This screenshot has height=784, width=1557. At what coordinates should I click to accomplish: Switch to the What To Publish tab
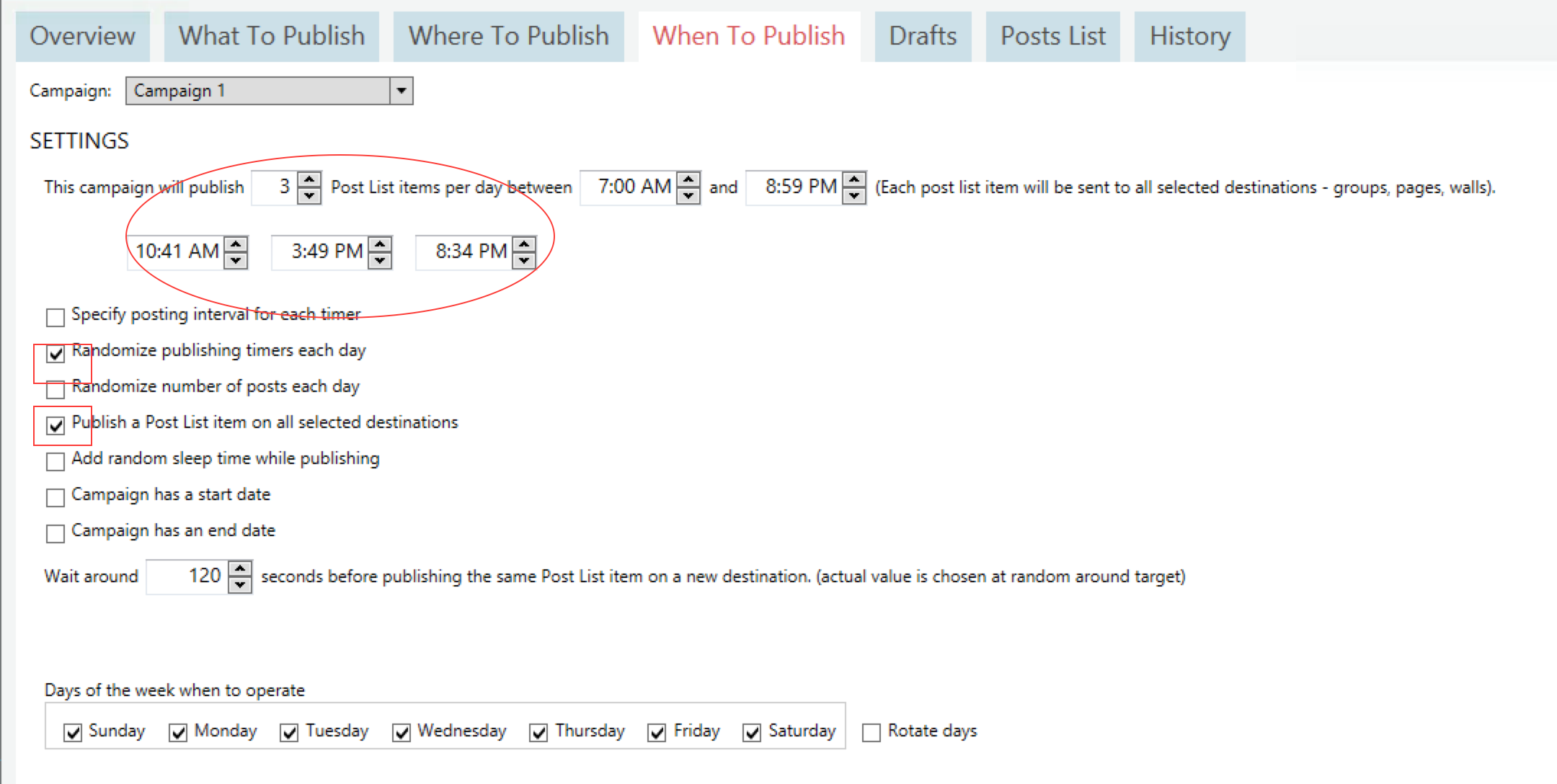pyautogui.click(x=272, y=36)
